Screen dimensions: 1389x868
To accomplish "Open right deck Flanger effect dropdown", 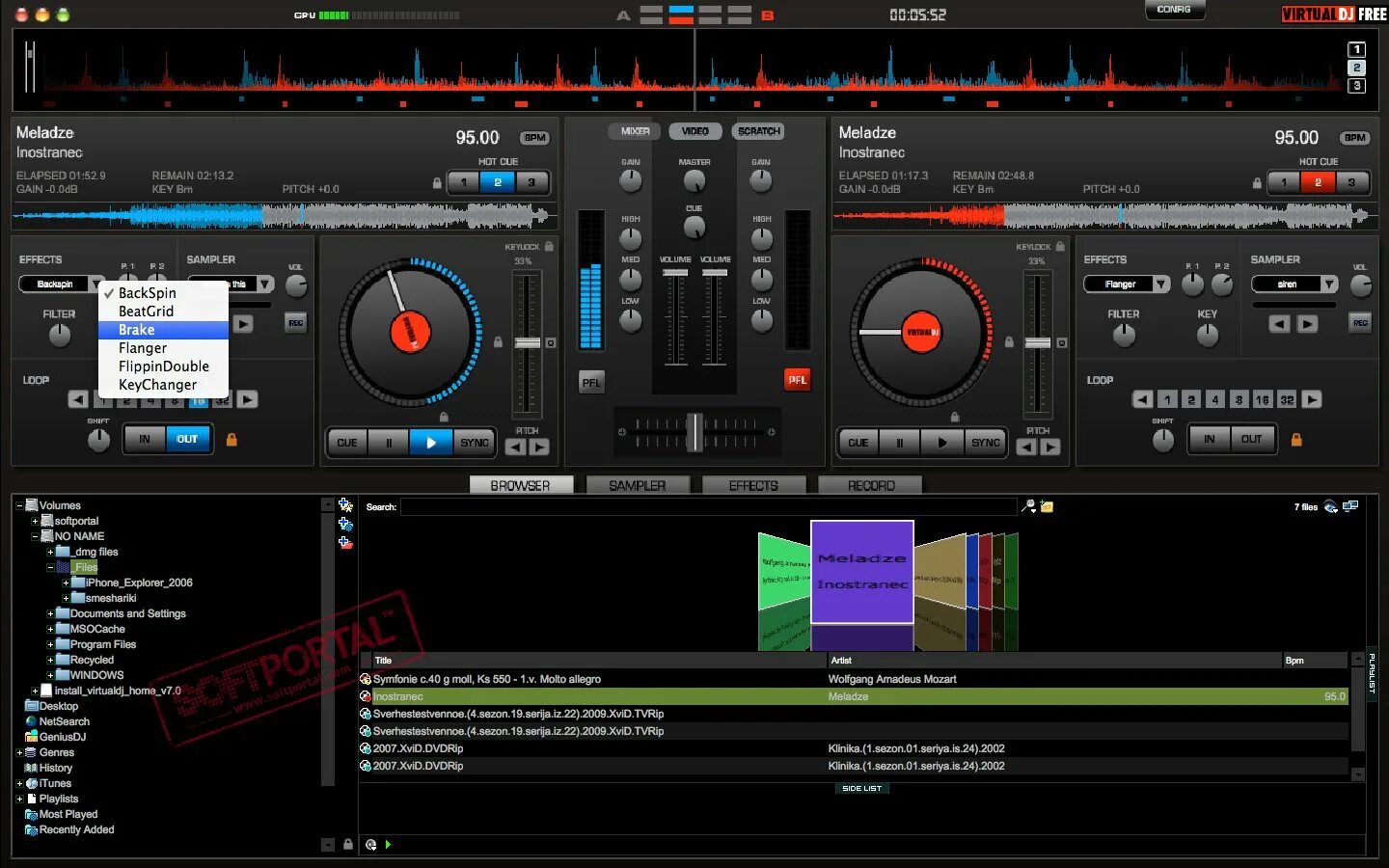I will pos(1162,285).
